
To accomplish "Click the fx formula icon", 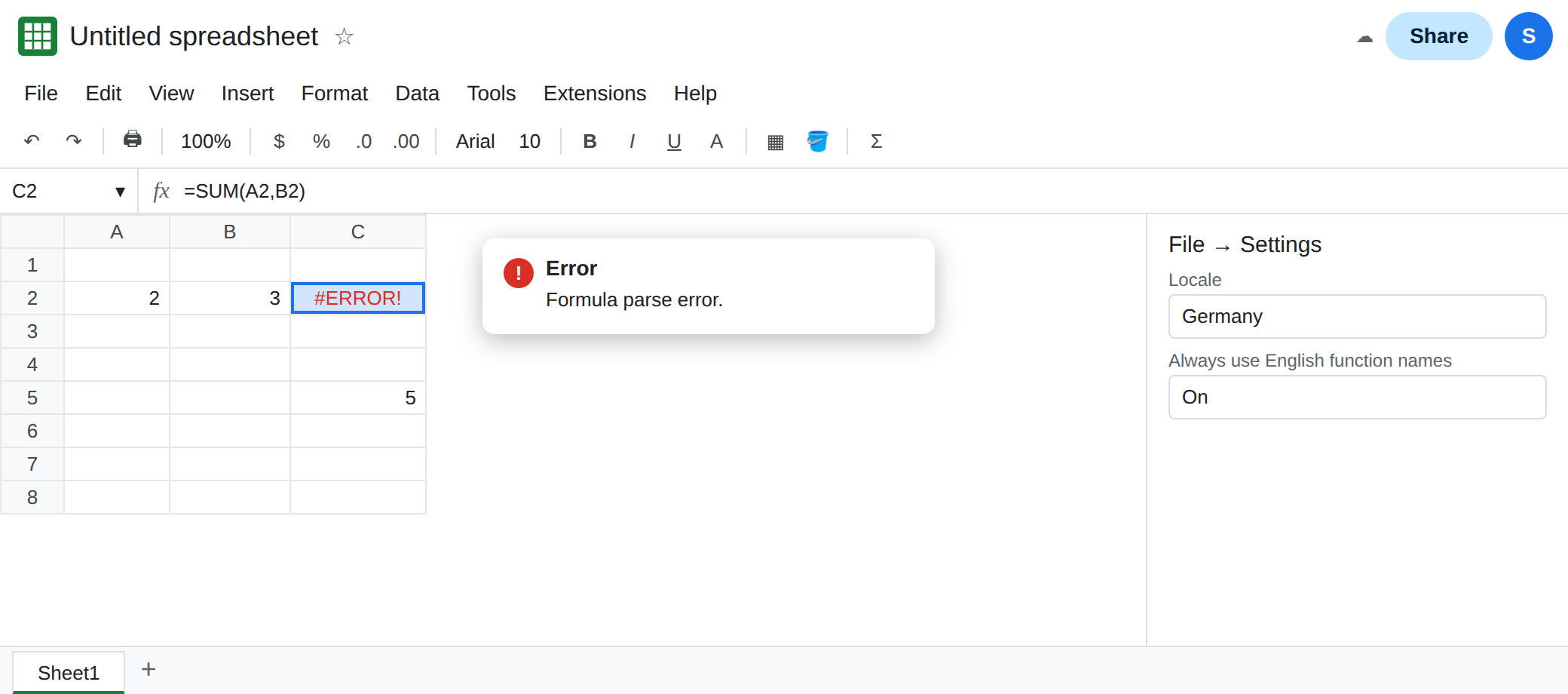I will coord(161,191).
